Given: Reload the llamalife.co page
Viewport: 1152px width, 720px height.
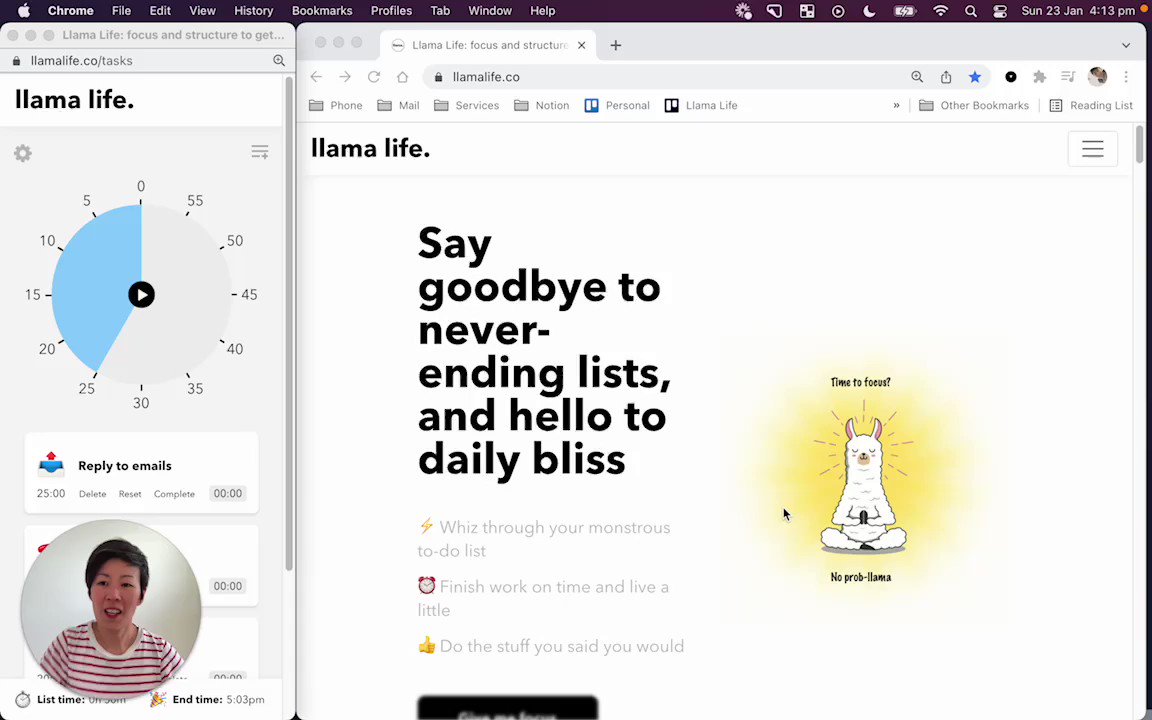Looking at the screenshot, I should coord(373,76).
